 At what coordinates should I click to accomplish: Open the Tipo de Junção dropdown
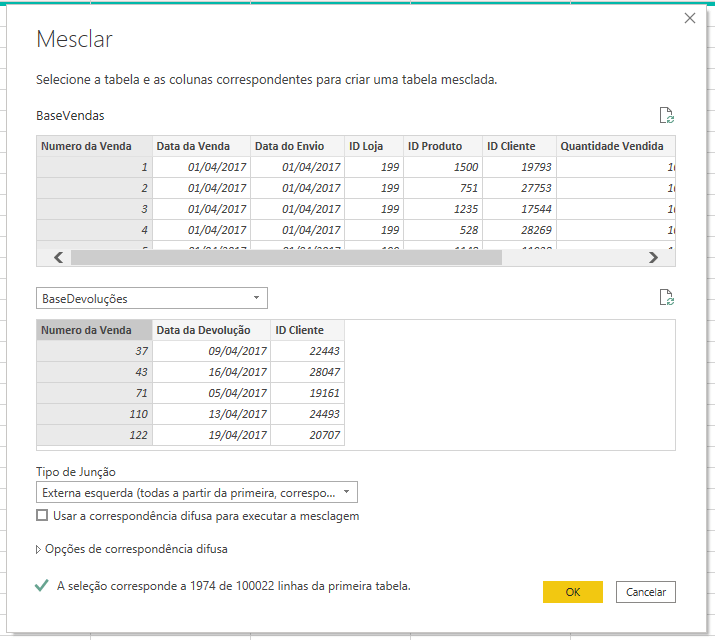coord(197,492)
